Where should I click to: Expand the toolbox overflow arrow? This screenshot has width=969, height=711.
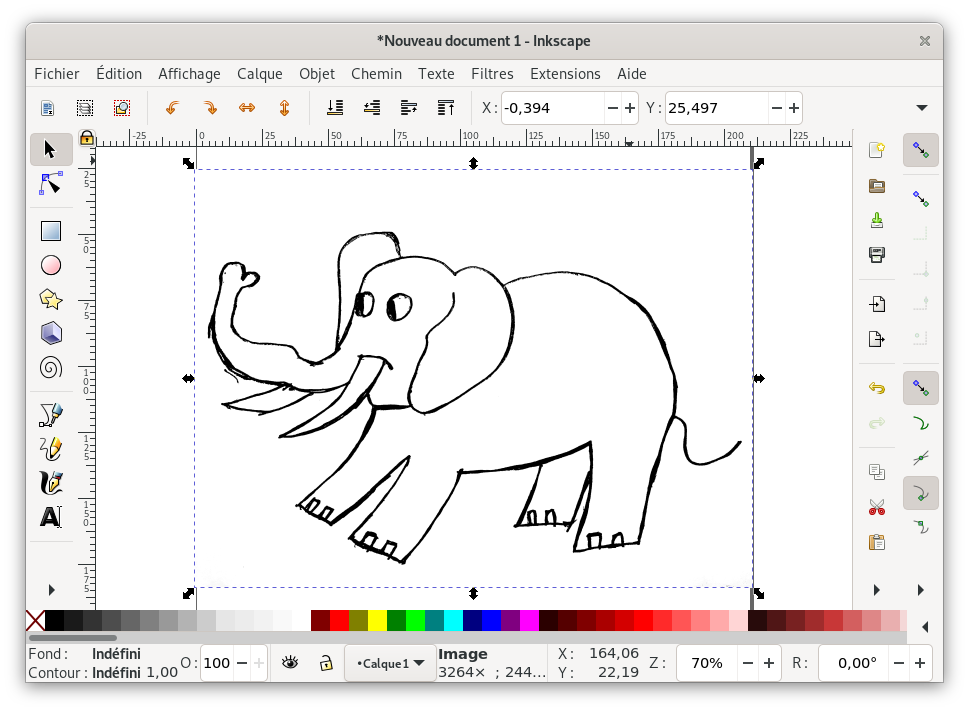click(51, 590)
